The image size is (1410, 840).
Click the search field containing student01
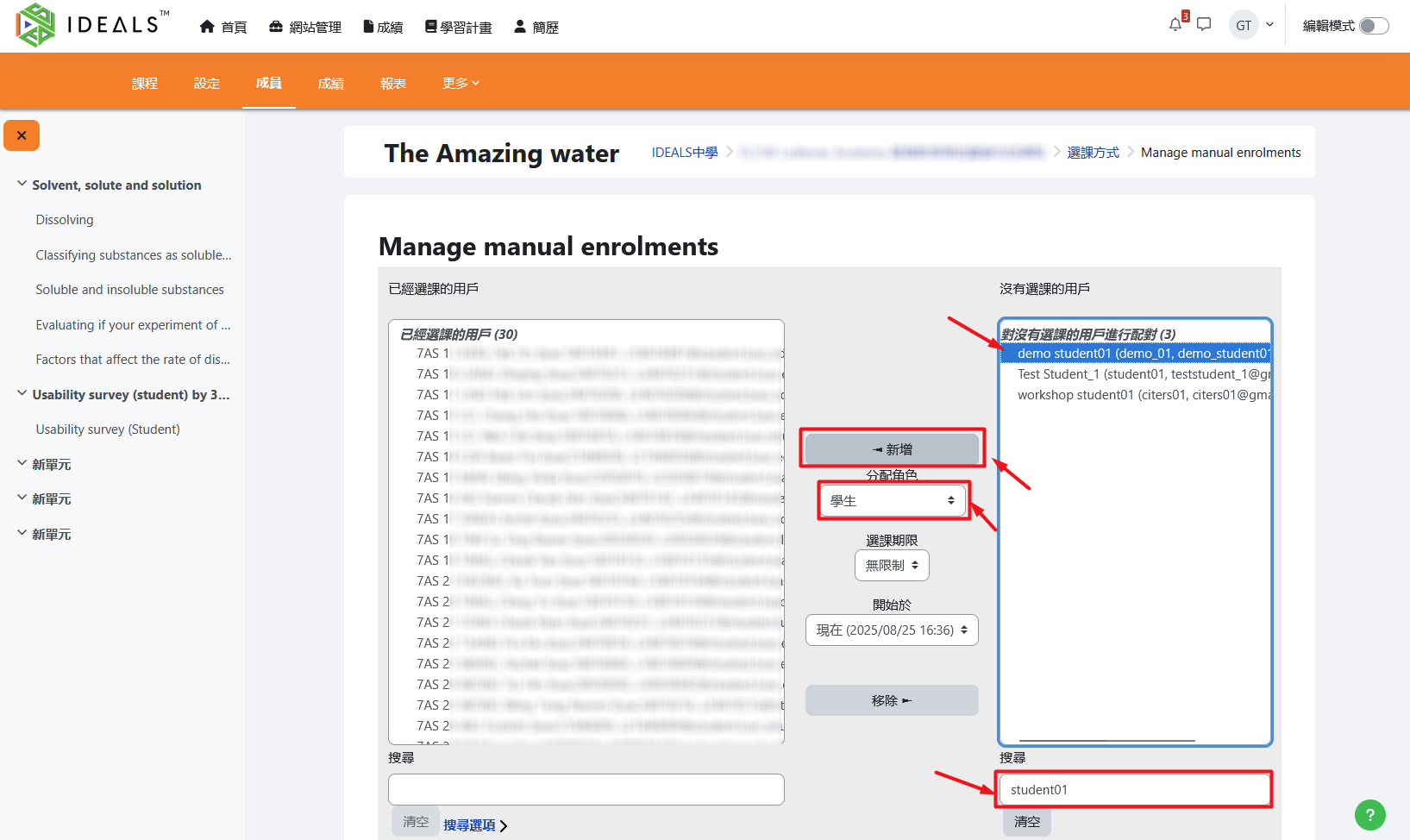1133,790
